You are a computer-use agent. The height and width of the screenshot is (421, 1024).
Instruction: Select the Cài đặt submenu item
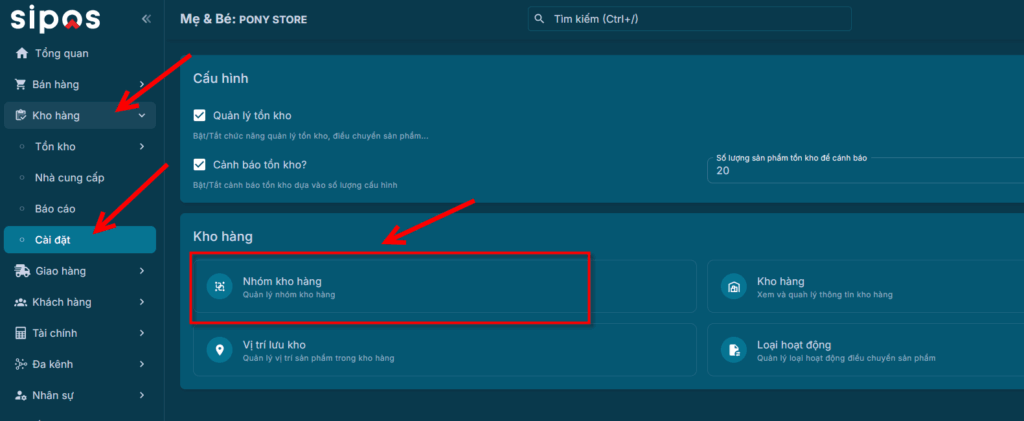click(x=80, y=240)
